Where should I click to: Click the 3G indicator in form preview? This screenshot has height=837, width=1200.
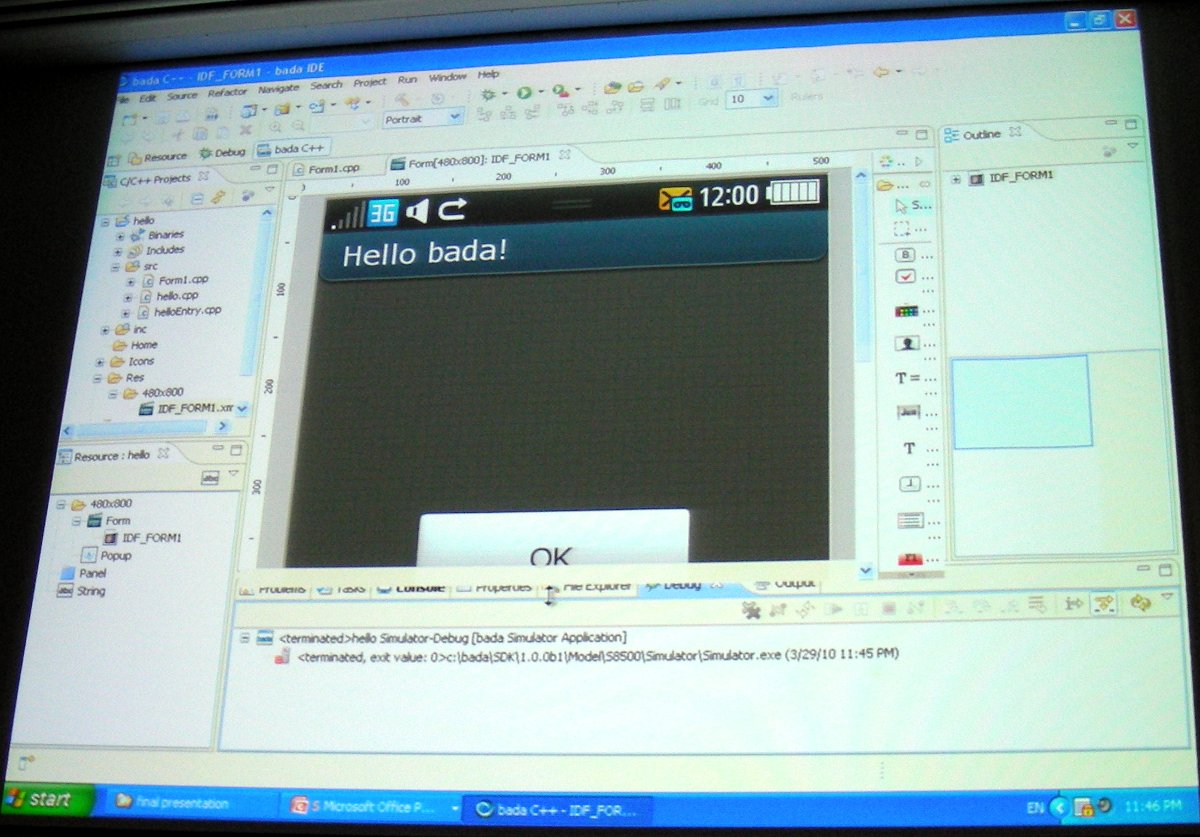pos(383,211)
